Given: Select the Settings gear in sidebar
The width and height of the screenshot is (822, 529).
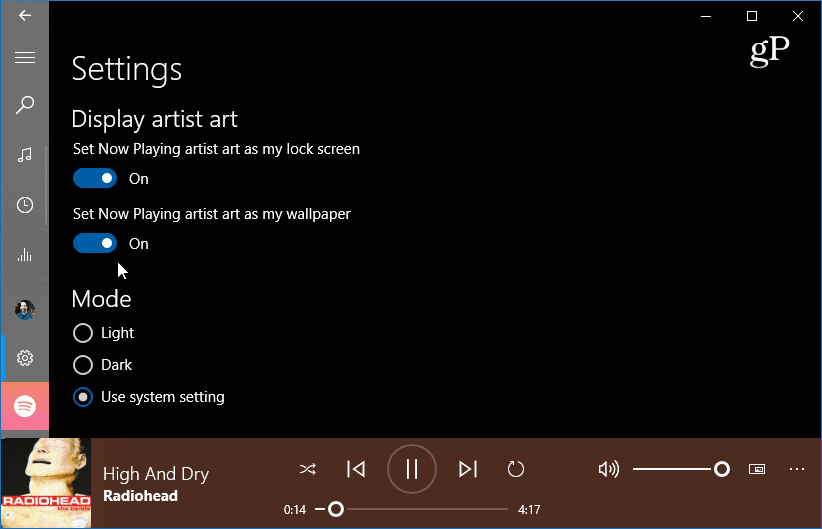Looking at the screenshot, I should click(x=25, y=358).
